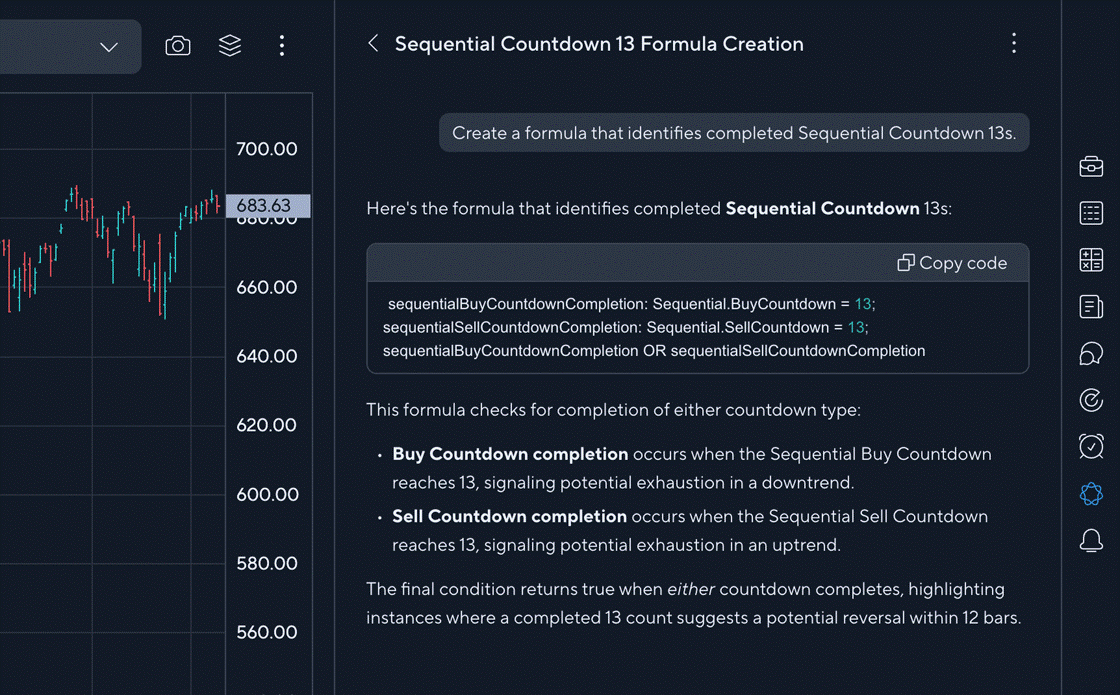Open the notifications bell icon
This screenshot has width=1120, height=695.
pyautogui.click(x=1091, y=541)
